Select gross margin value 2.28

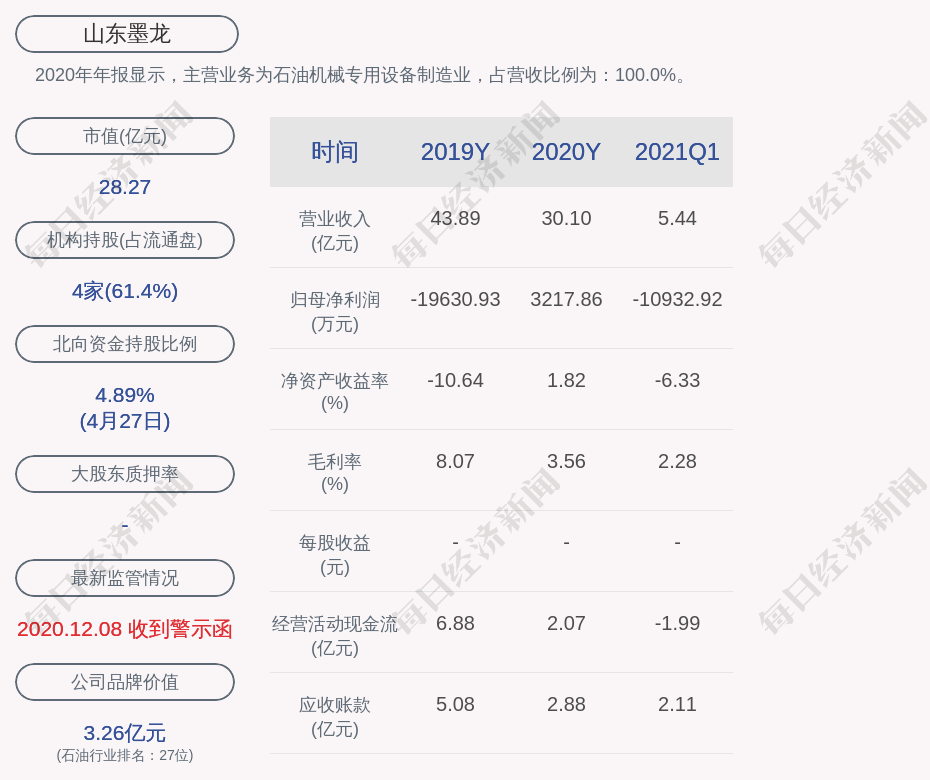(677, 461)
